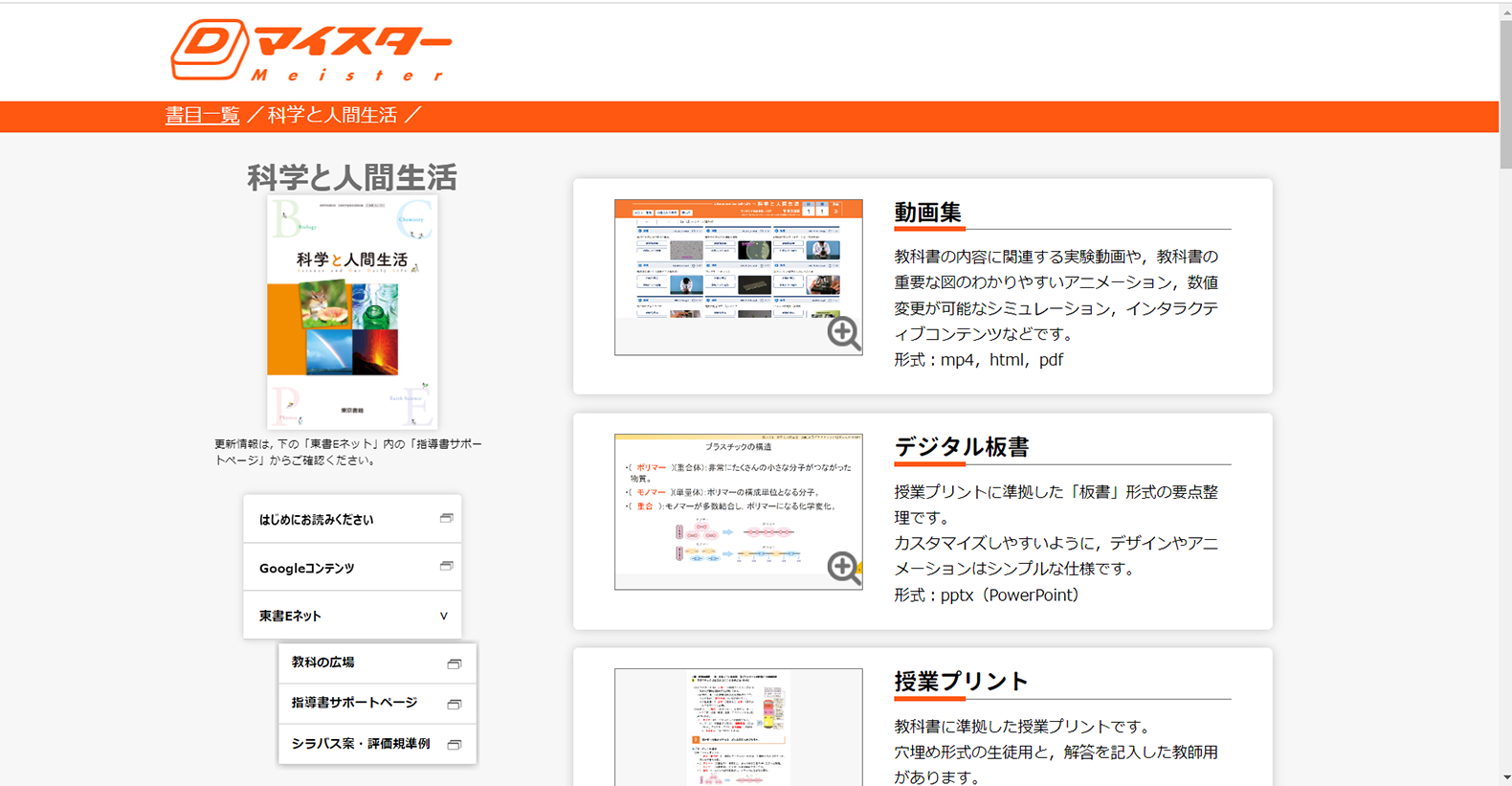The width and height of the screenshot is (1512, 786).
Task: Open the Googleコンテンツ menu item
Action: (307, 568)
